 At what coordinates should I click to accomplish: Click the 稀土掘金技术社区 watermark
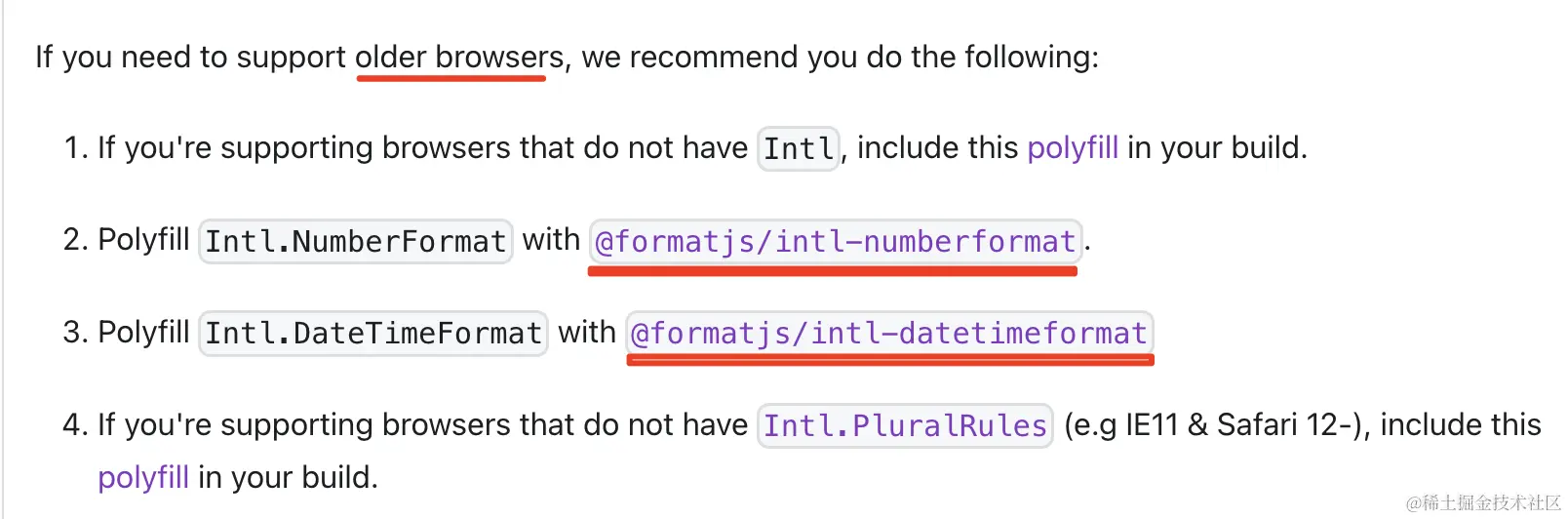pyautogui.click(x=1482, y=502)
